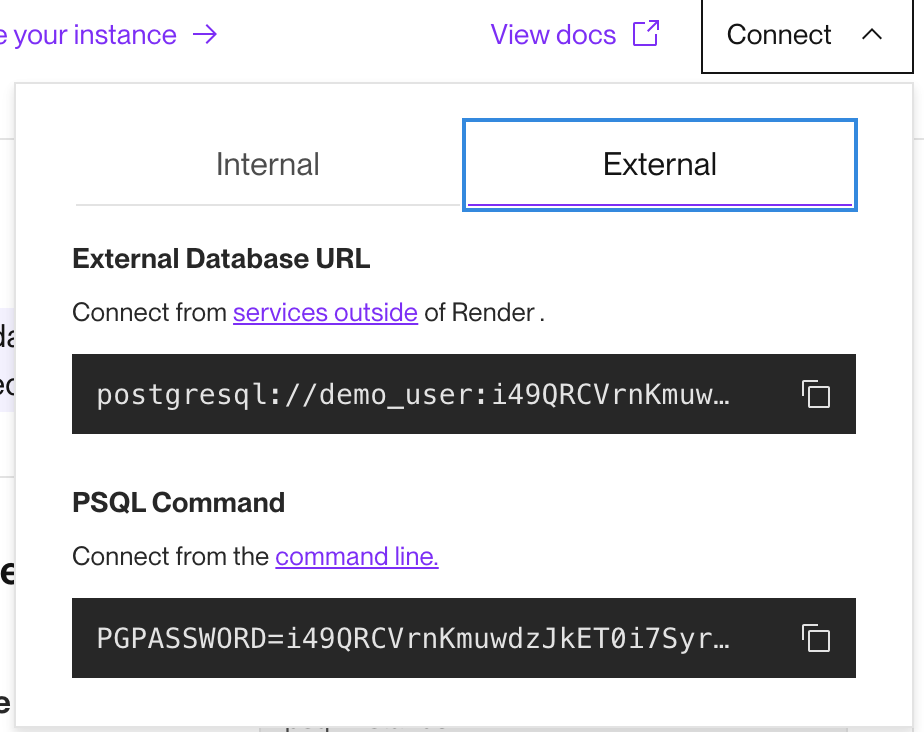Click the PGPASSWORD command text field
This screenshot has height=732, width=924.
413,638
